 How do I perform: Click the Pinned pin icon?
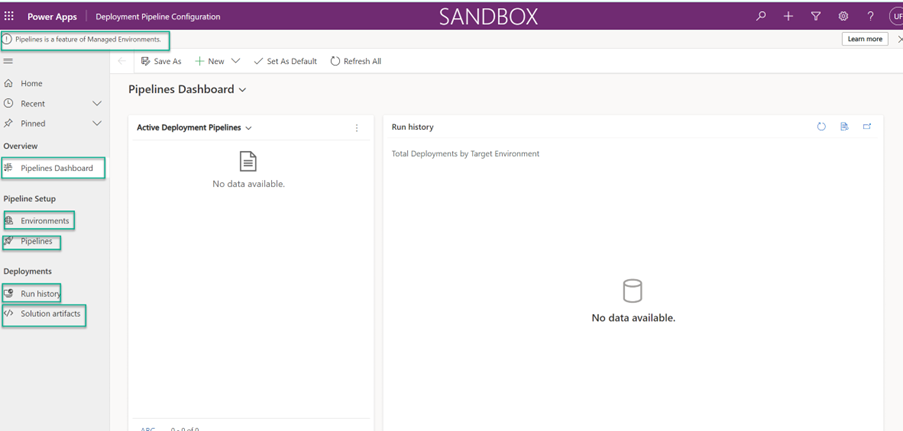click(8, 123)
